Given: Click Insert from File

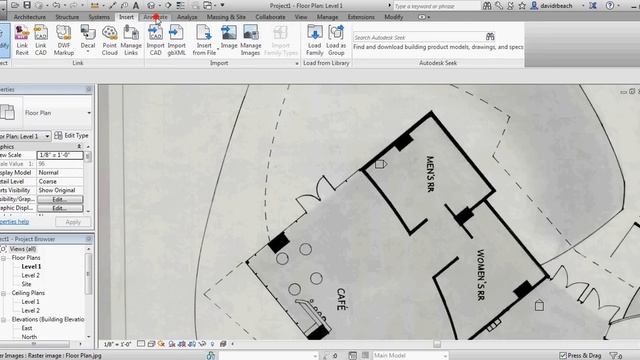Looking at the screenshot, I should point(204,40).
